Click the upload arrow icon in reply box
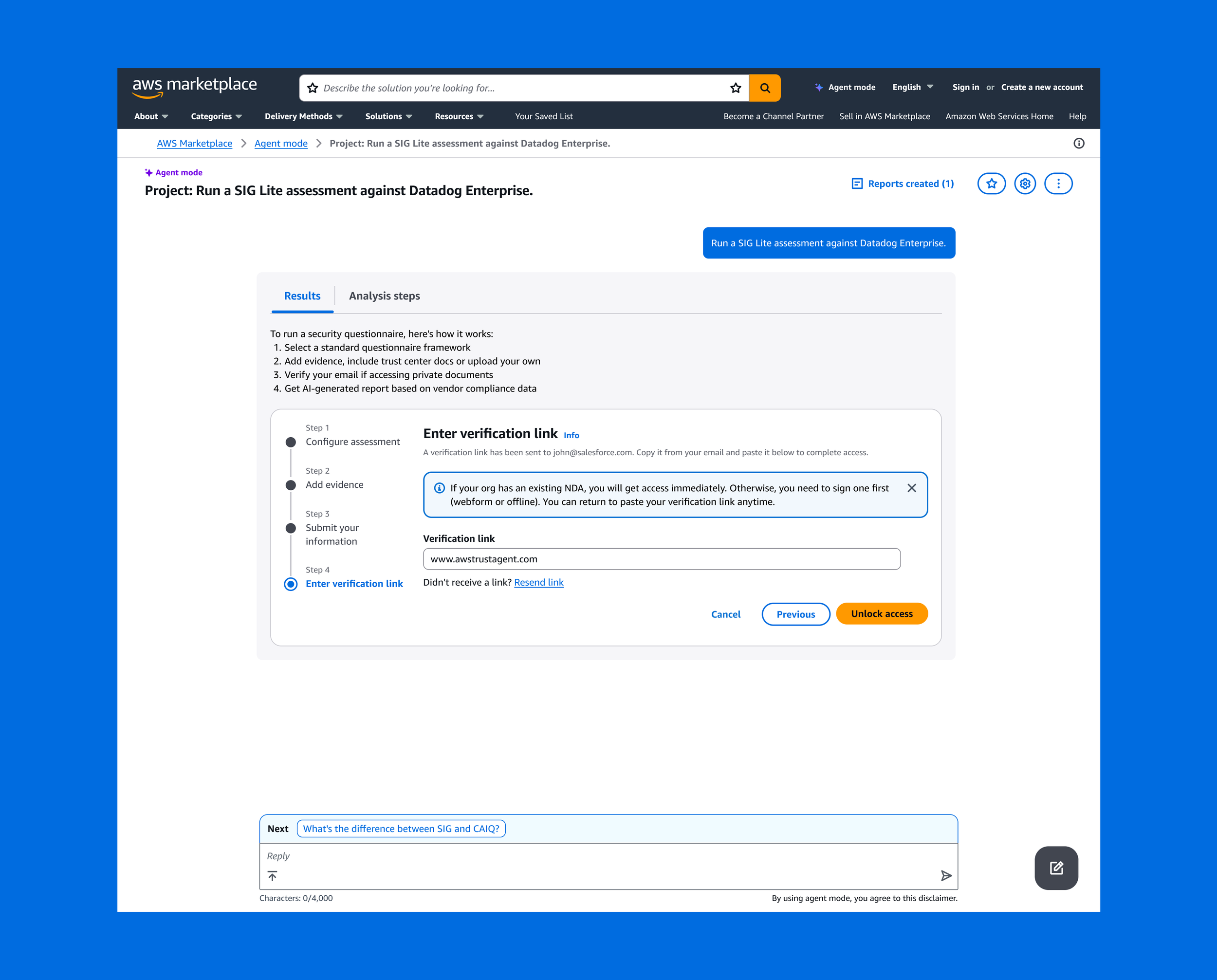Image resolution: width=1217 pixels, height=980 pixels. (x=273, y=876)
